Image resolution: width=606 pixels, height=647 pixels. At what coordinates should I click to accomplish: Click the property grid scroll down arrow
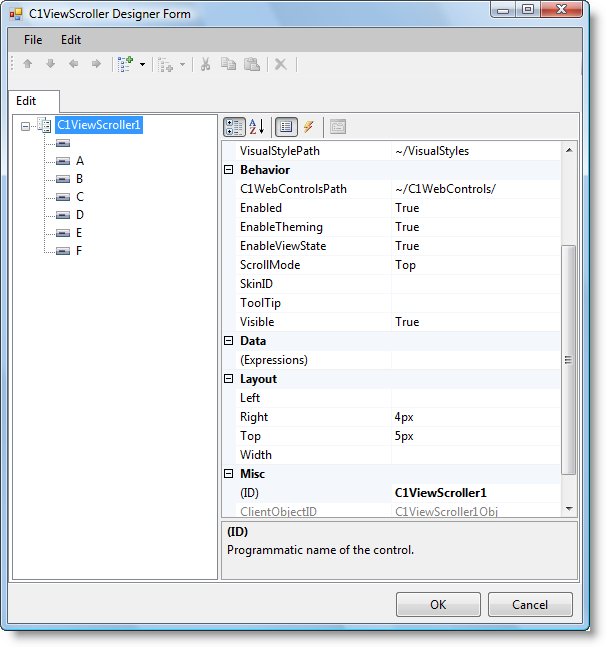[569, 508]
